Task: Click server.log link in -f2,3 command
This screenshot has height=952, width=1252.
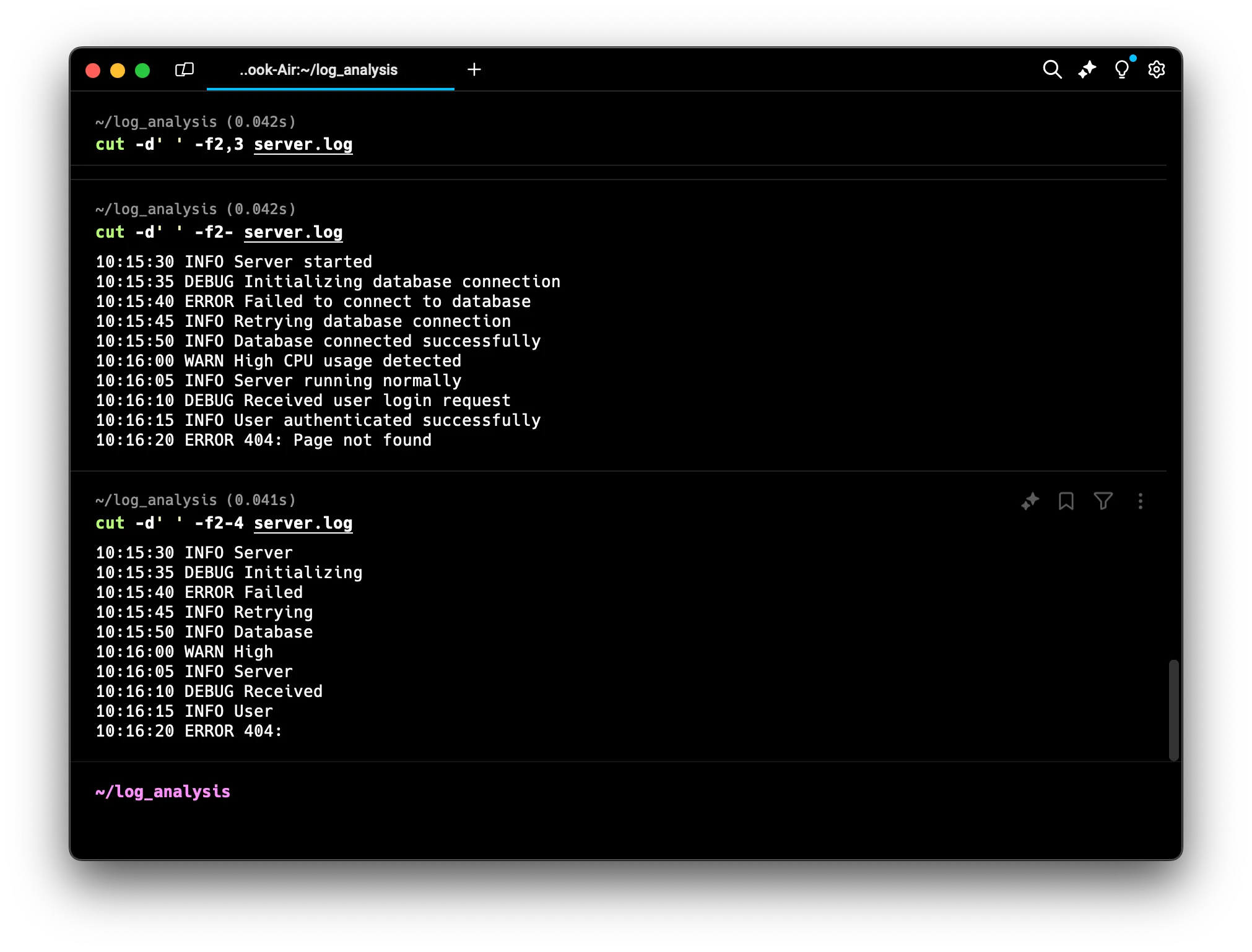Action: (303, 144)
